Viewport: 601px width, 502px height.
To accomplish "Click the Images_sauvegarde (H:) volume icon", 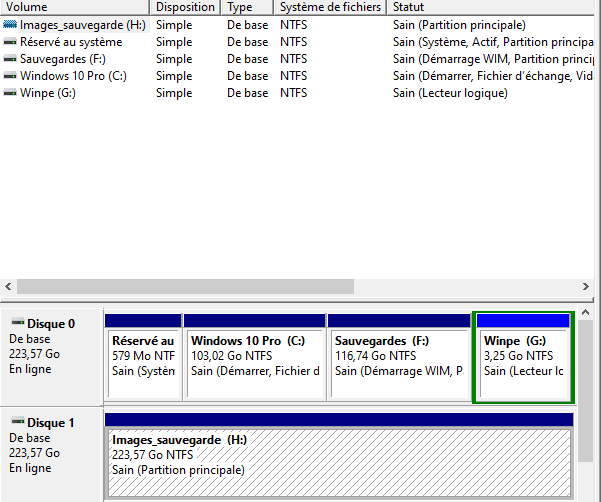I will (10, 25).
